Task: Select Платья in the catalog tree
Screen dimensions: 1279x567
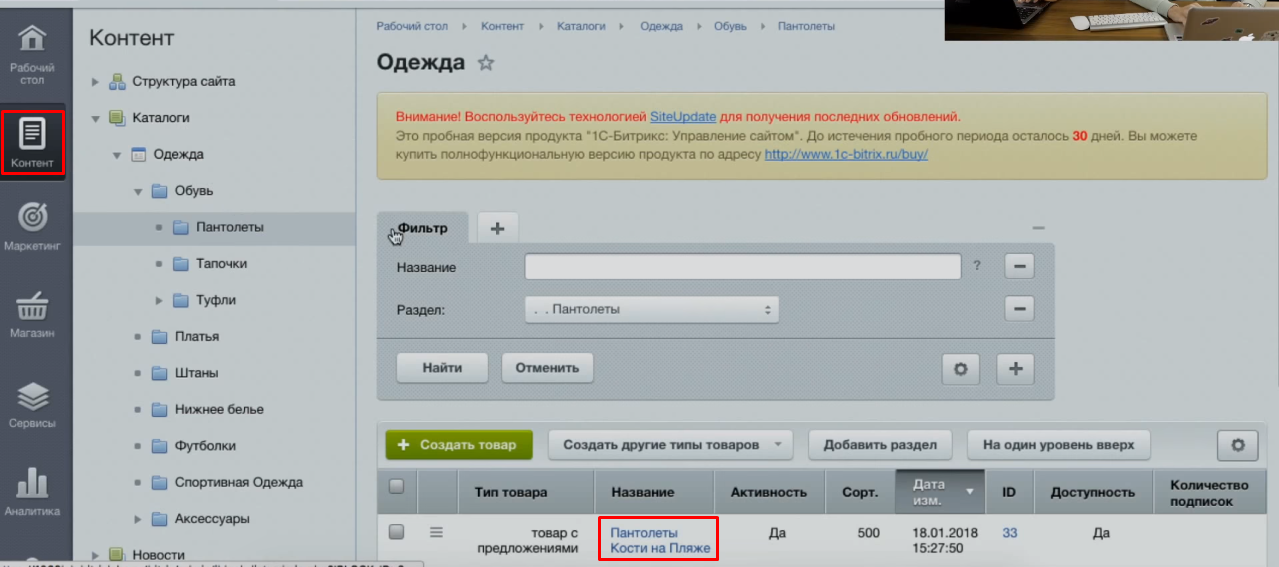Action: pyautogui.click(x=197, y=337)
